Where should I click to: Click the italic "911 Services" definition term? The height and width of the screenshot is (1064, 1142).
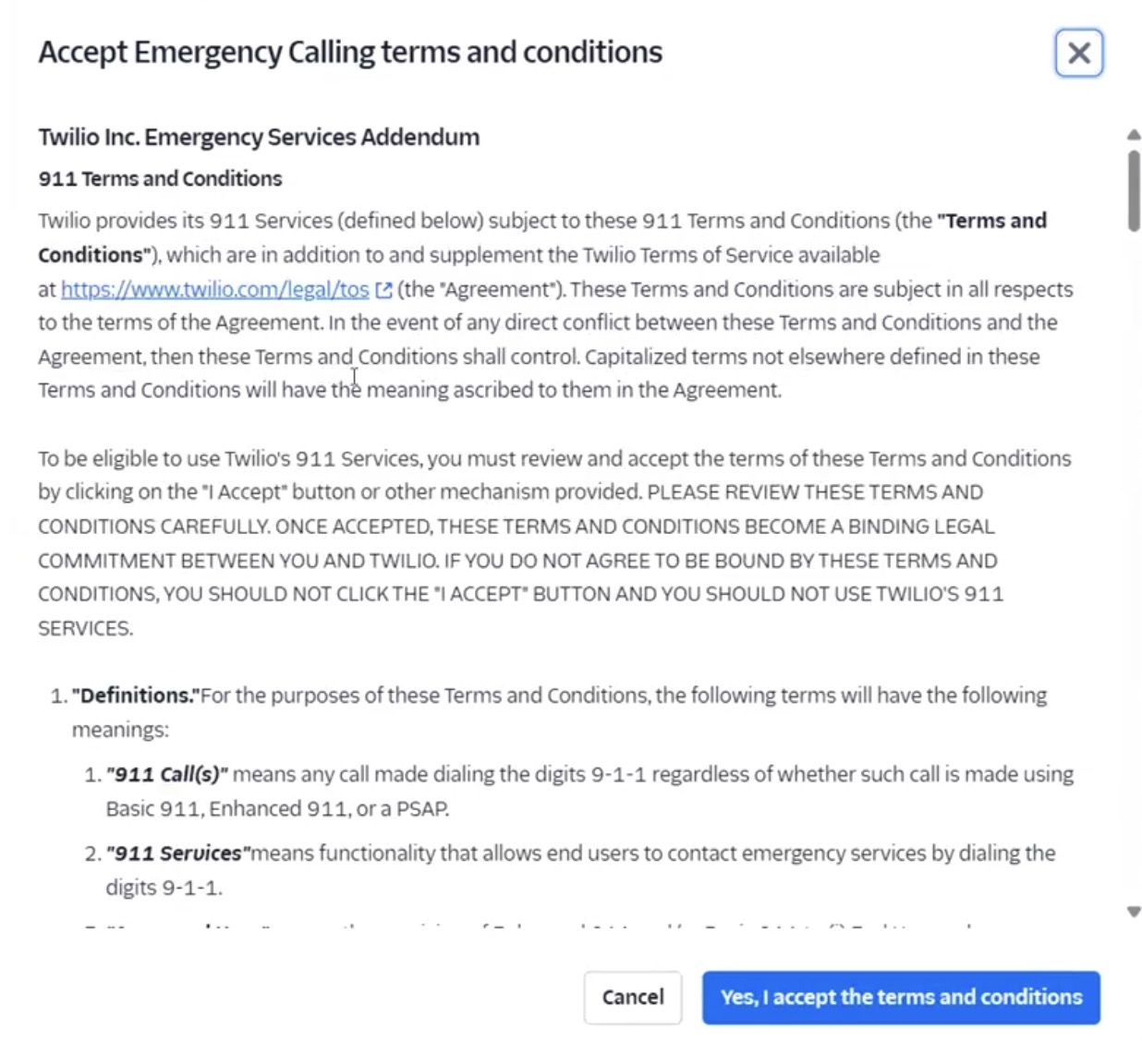click(x=178, y=853)
